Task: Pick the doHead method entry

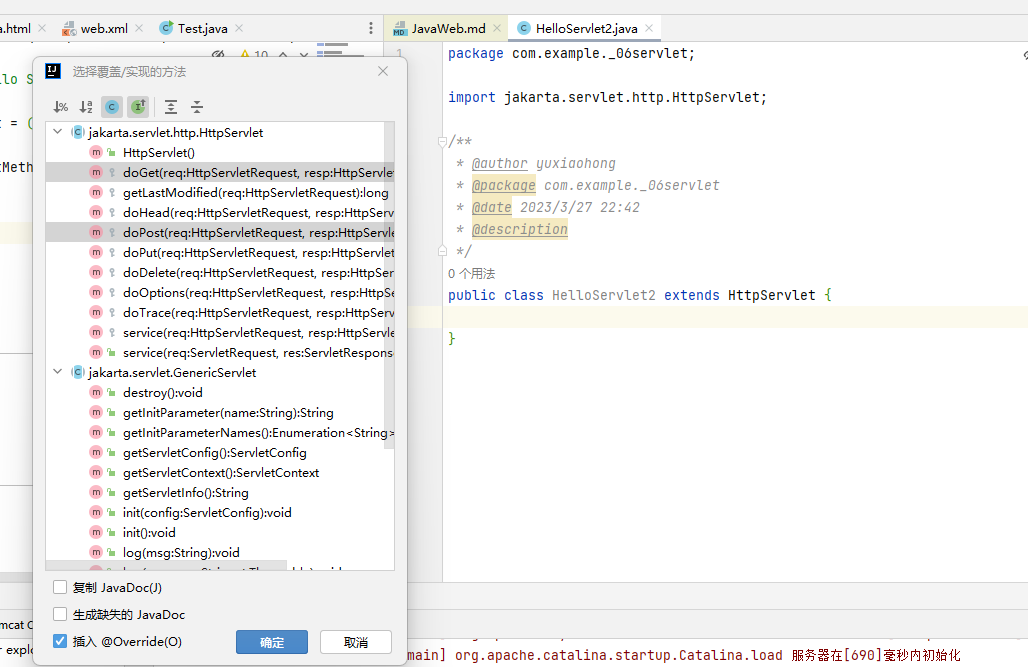Action: (220, 212)
